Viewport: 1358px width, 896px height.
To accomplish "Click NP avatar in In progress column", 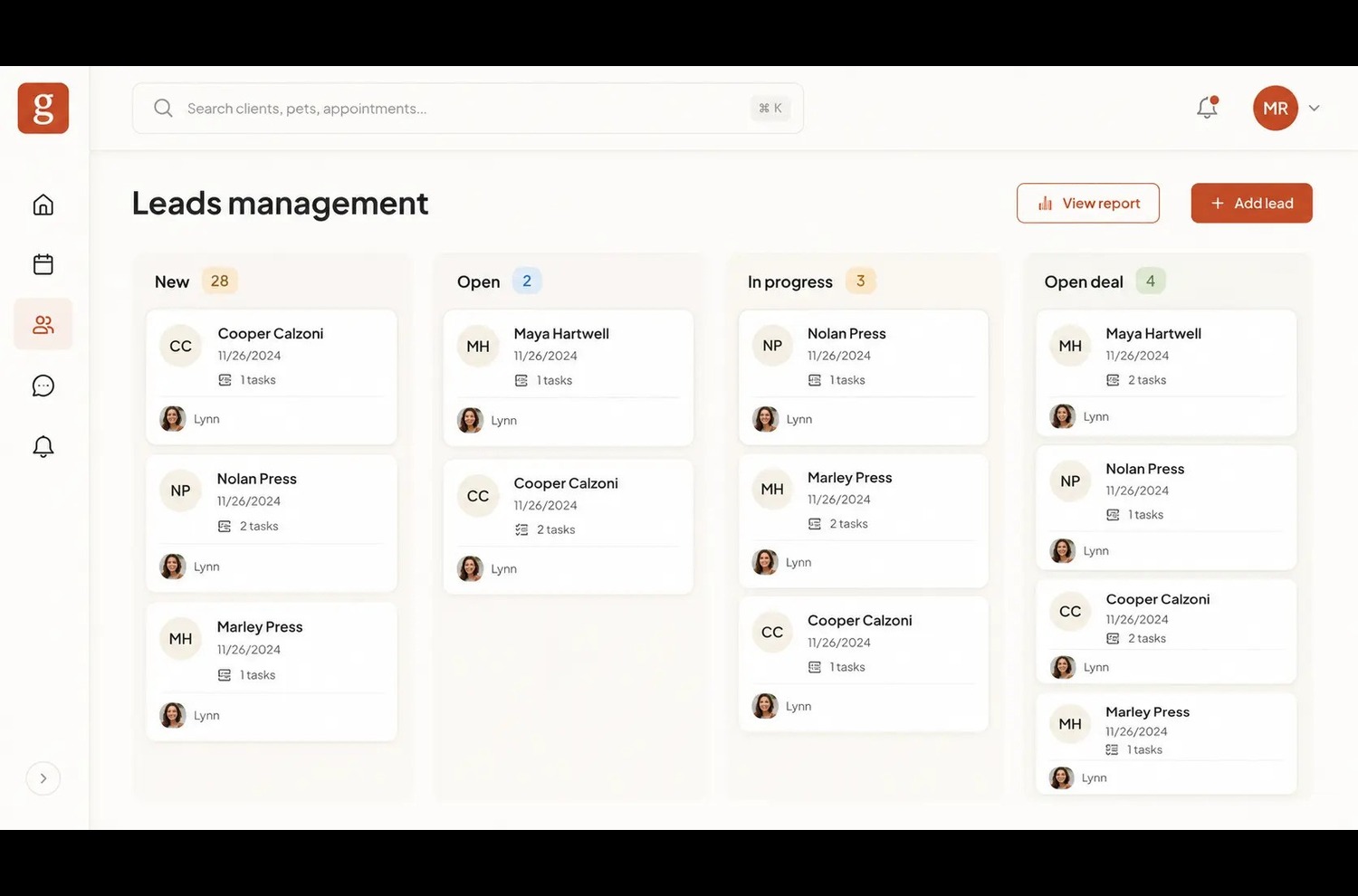I will pyautogui.click(x=772, y=346).
